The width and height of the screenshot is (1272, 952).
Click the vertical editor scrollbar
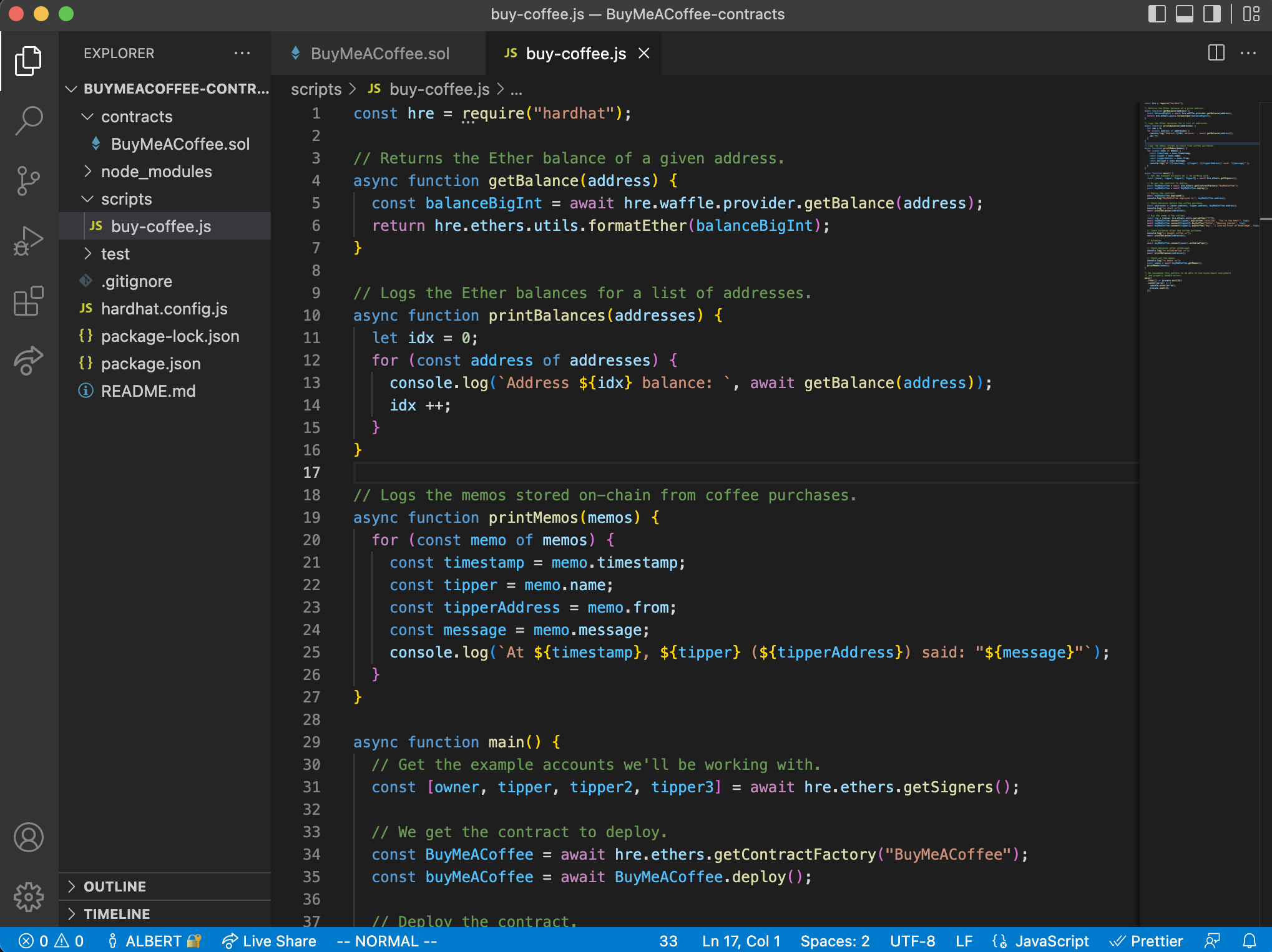[1266, 514]
